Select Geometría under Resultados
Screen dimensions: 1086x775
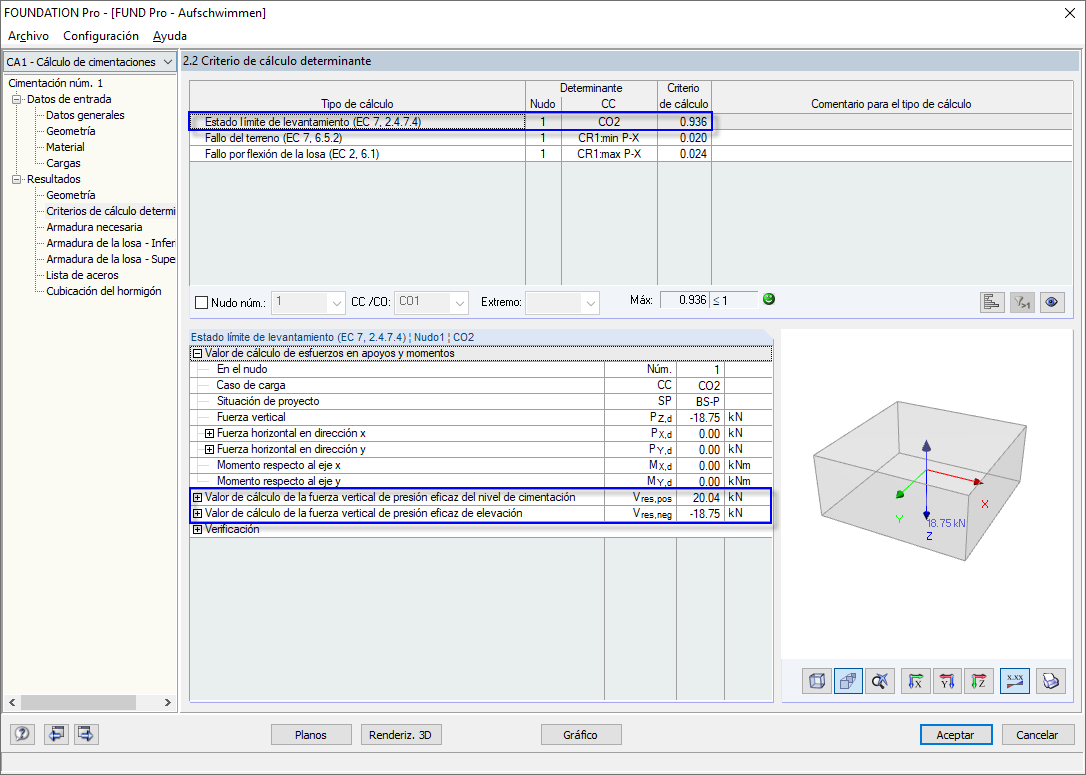pyautogui.click(x=71, y=195)
